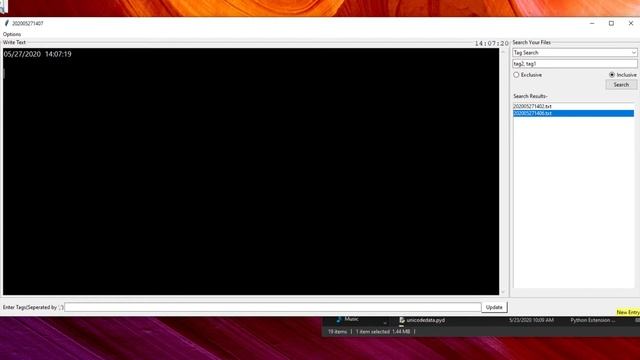
Task: Click the Enter Tags input field
Action: point(273,307)
